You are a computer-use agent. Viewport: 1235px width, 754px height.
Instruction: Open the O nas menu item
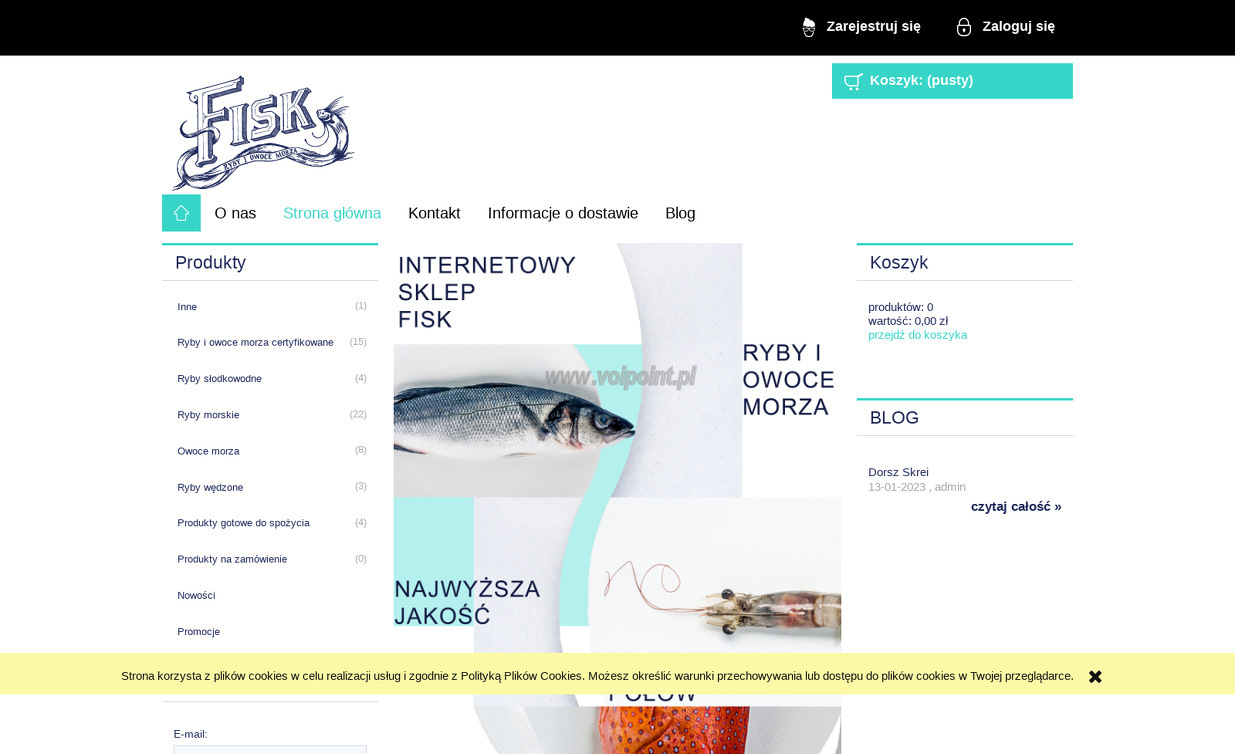(235, 213)
